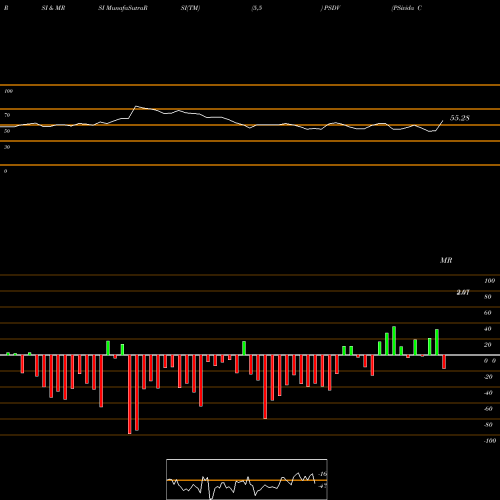
Task: Click the PSDV ticker text in header
Action: point(332,8)
